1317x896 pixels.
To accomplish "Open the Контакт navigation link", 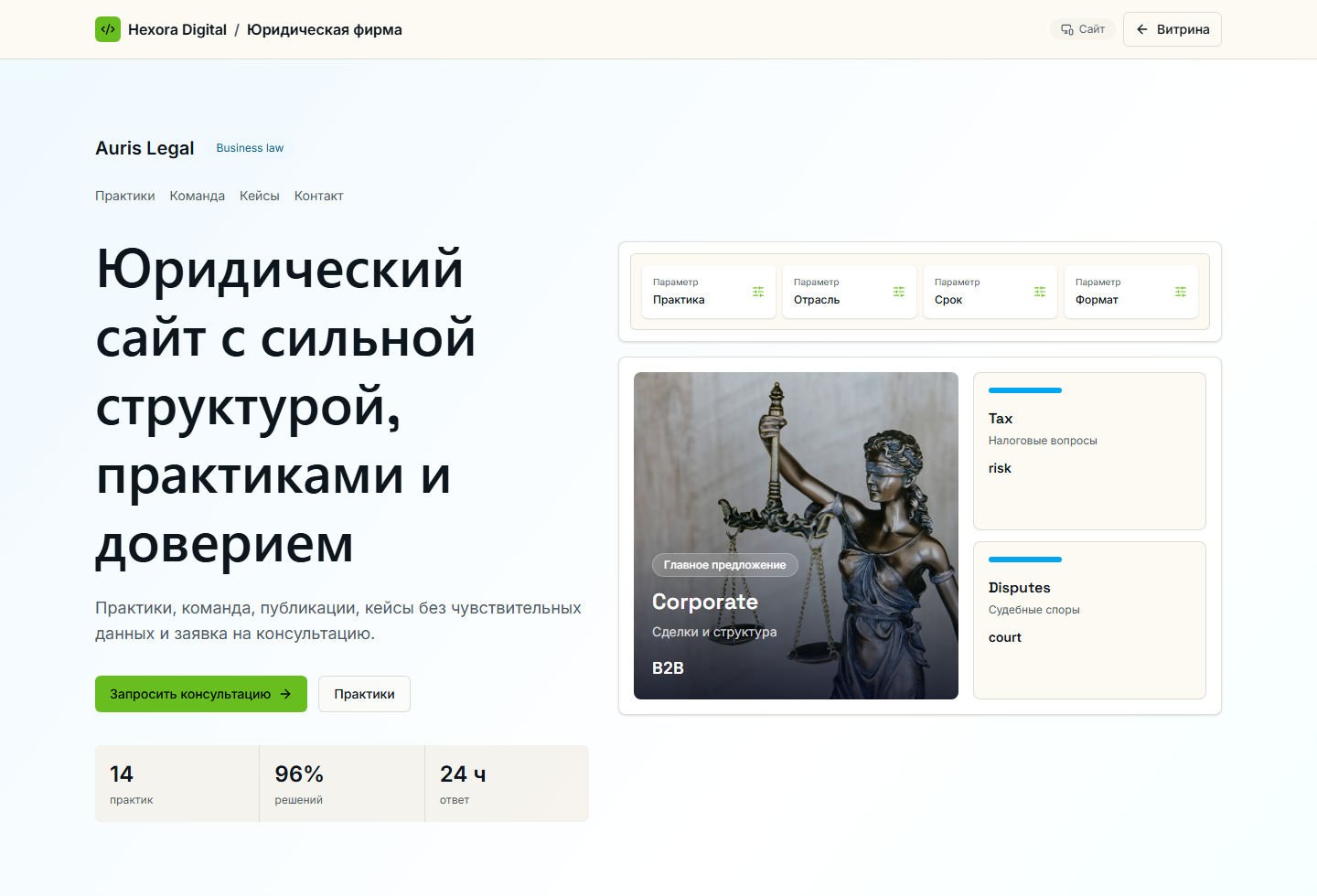I will (x=319, y=196).
